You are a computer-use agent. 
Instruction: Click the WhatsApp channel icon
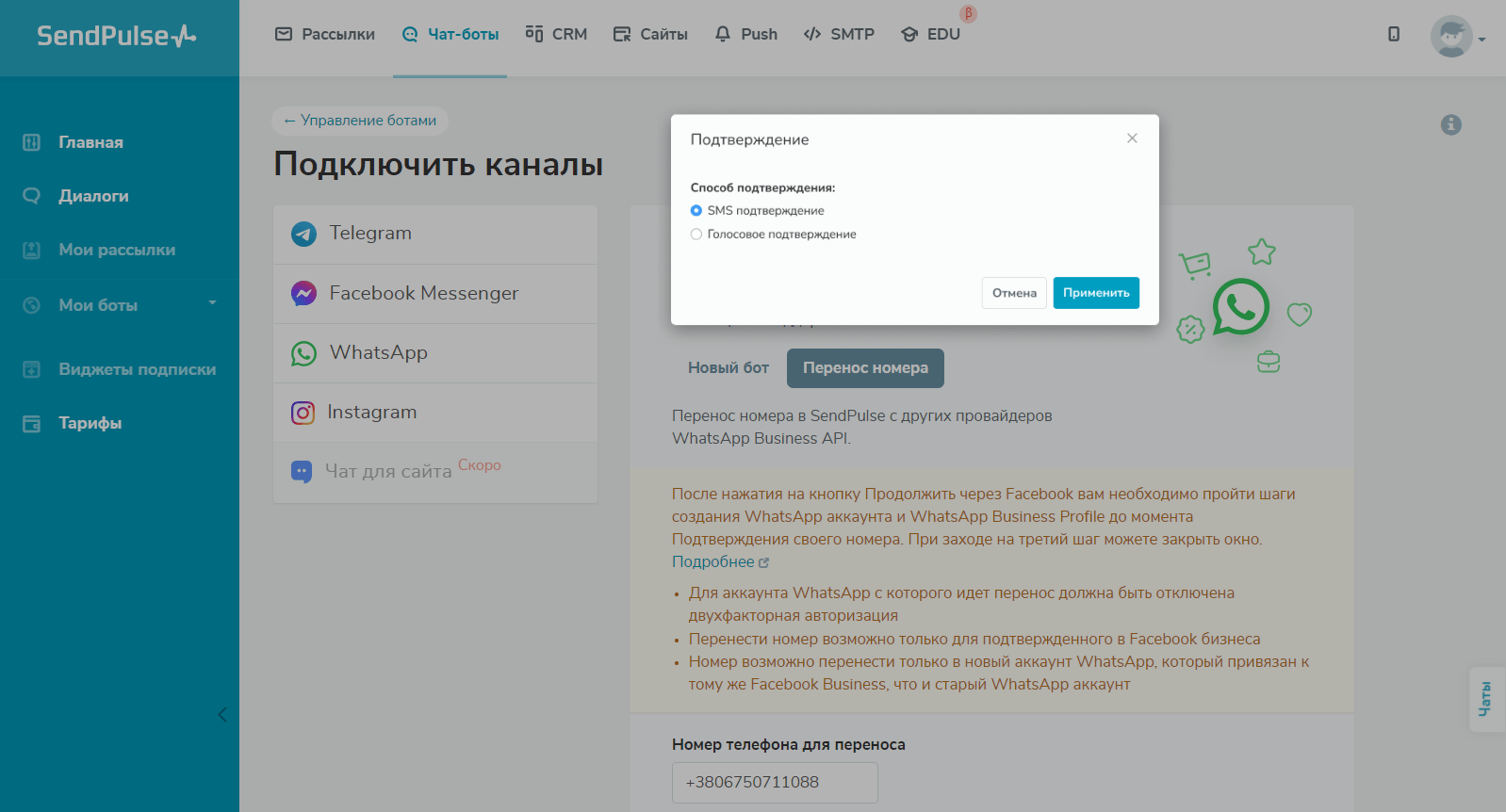[x=303, y=353]
